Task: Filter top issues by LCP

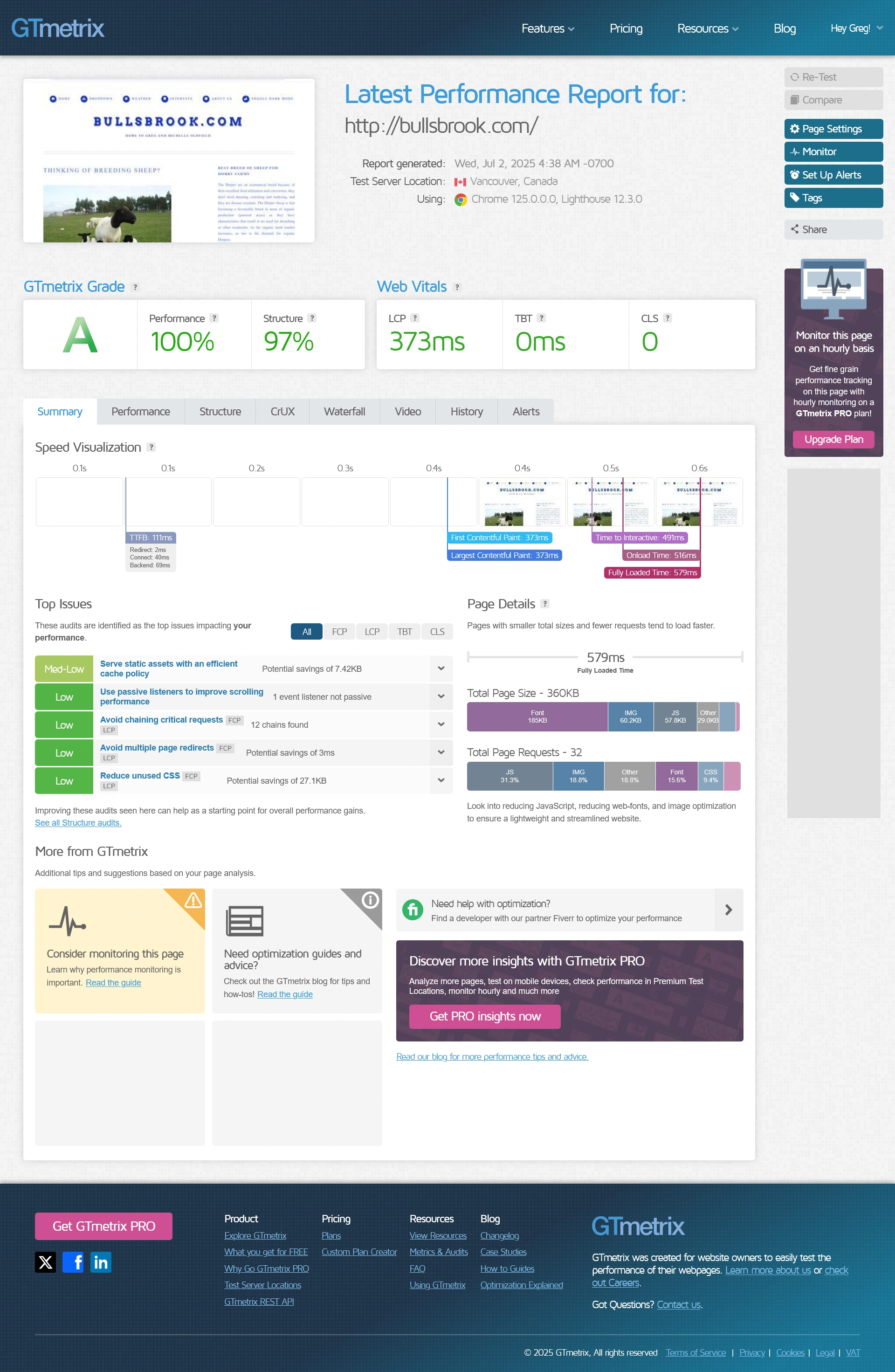Action: point(372,632)
